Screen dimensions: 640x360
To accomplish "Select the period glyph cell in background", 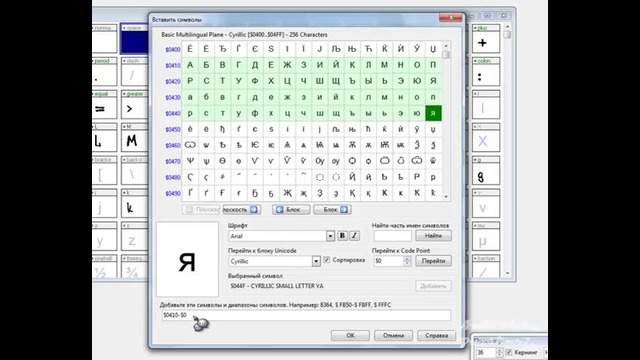I will (104, 72).
